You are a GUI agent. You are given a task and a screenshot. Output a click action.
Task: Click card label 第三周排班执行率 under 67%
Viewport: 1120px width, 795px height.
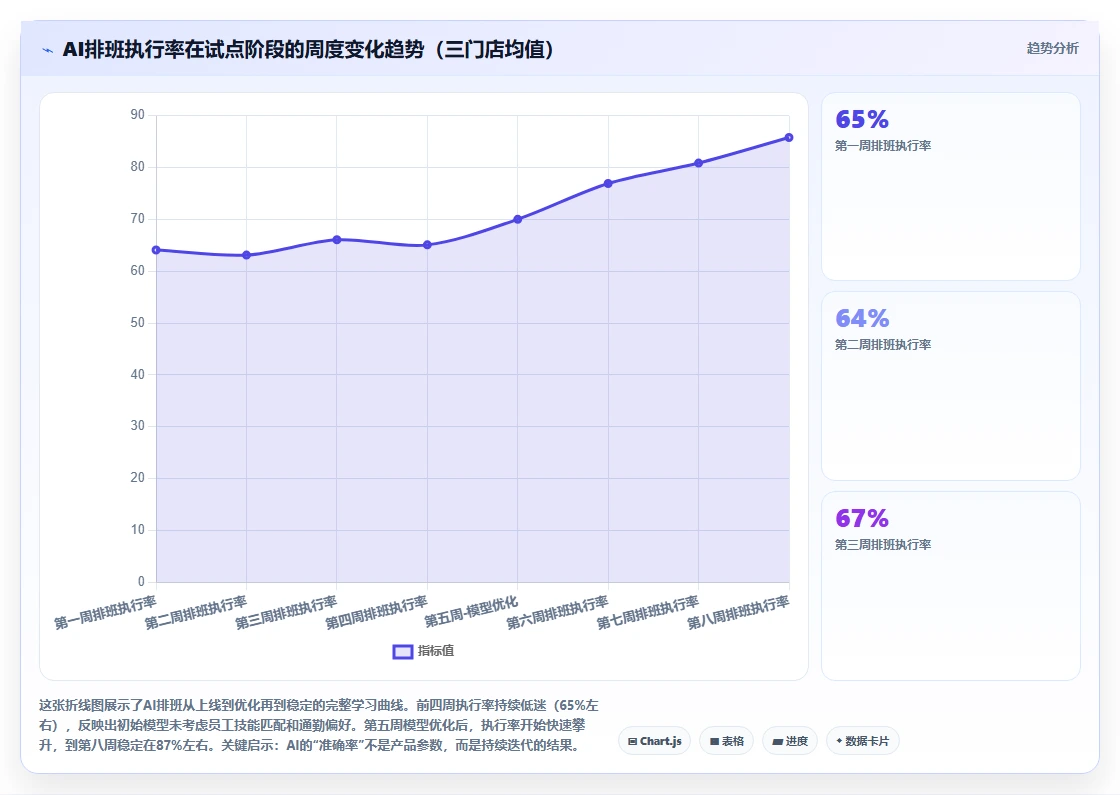pos(883,545)
